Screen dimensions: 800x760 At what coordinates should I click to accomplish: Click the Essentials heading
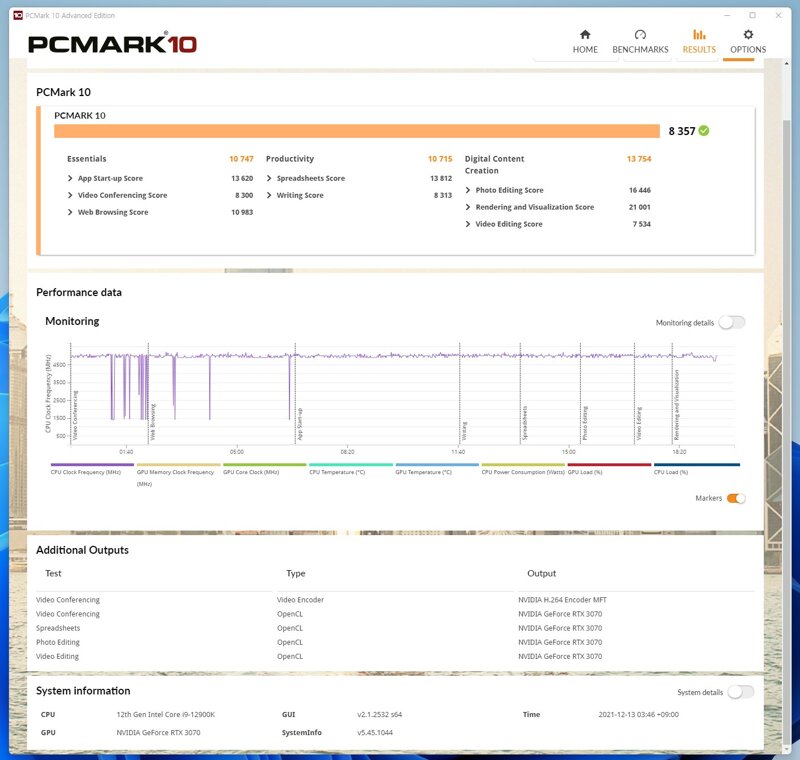(x=87, y=159)
